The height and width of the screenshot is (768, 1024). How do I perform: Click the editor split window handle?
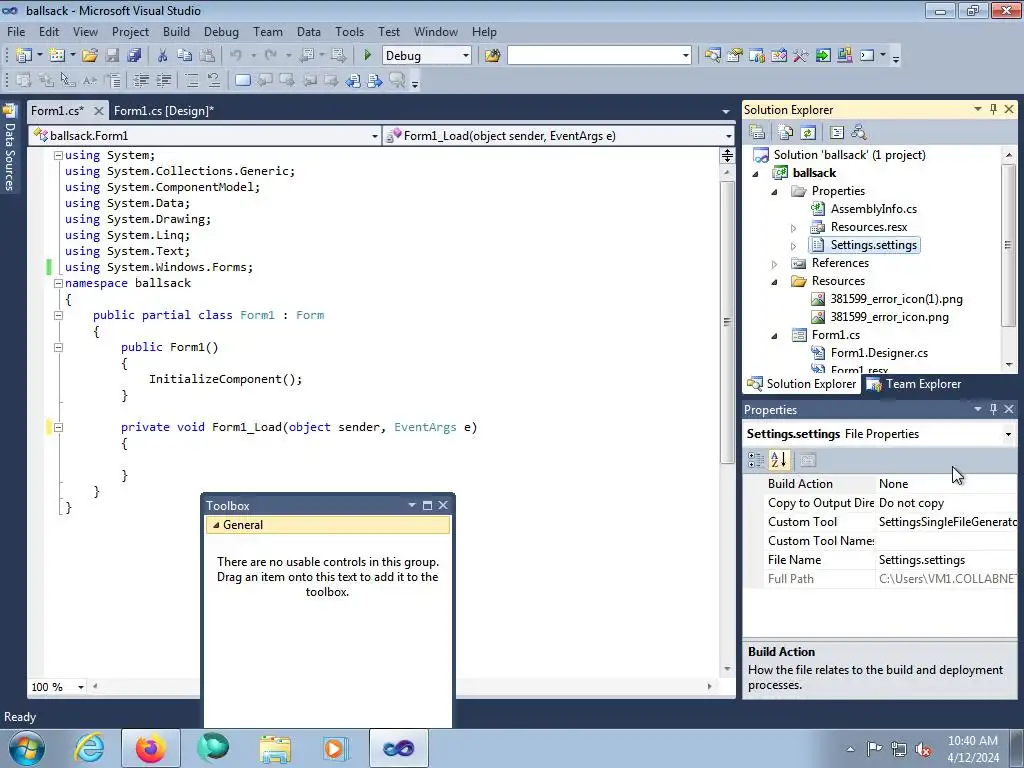(727, 155)
